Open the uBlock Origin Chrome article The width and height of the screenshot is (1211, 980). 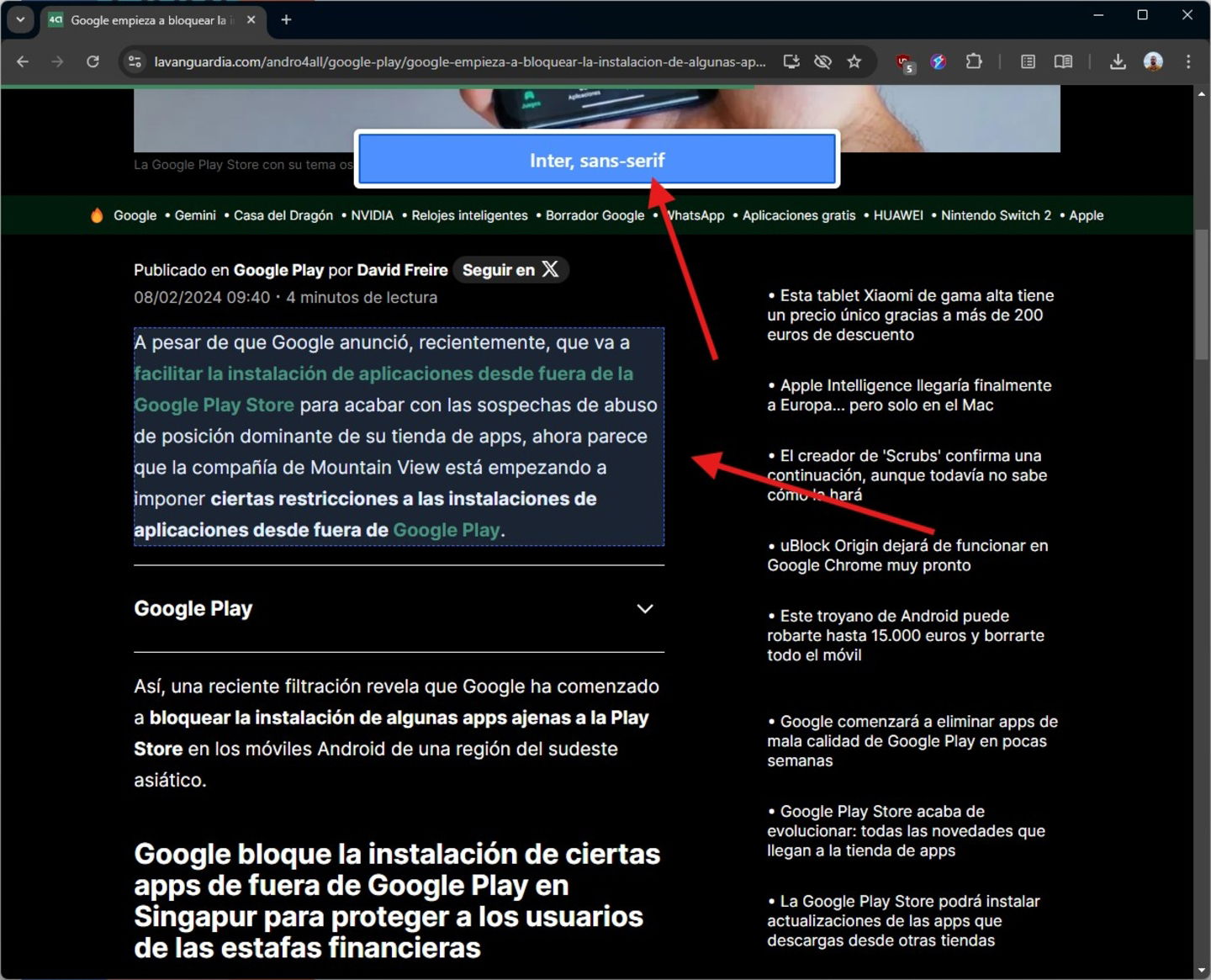click(908, 555)
